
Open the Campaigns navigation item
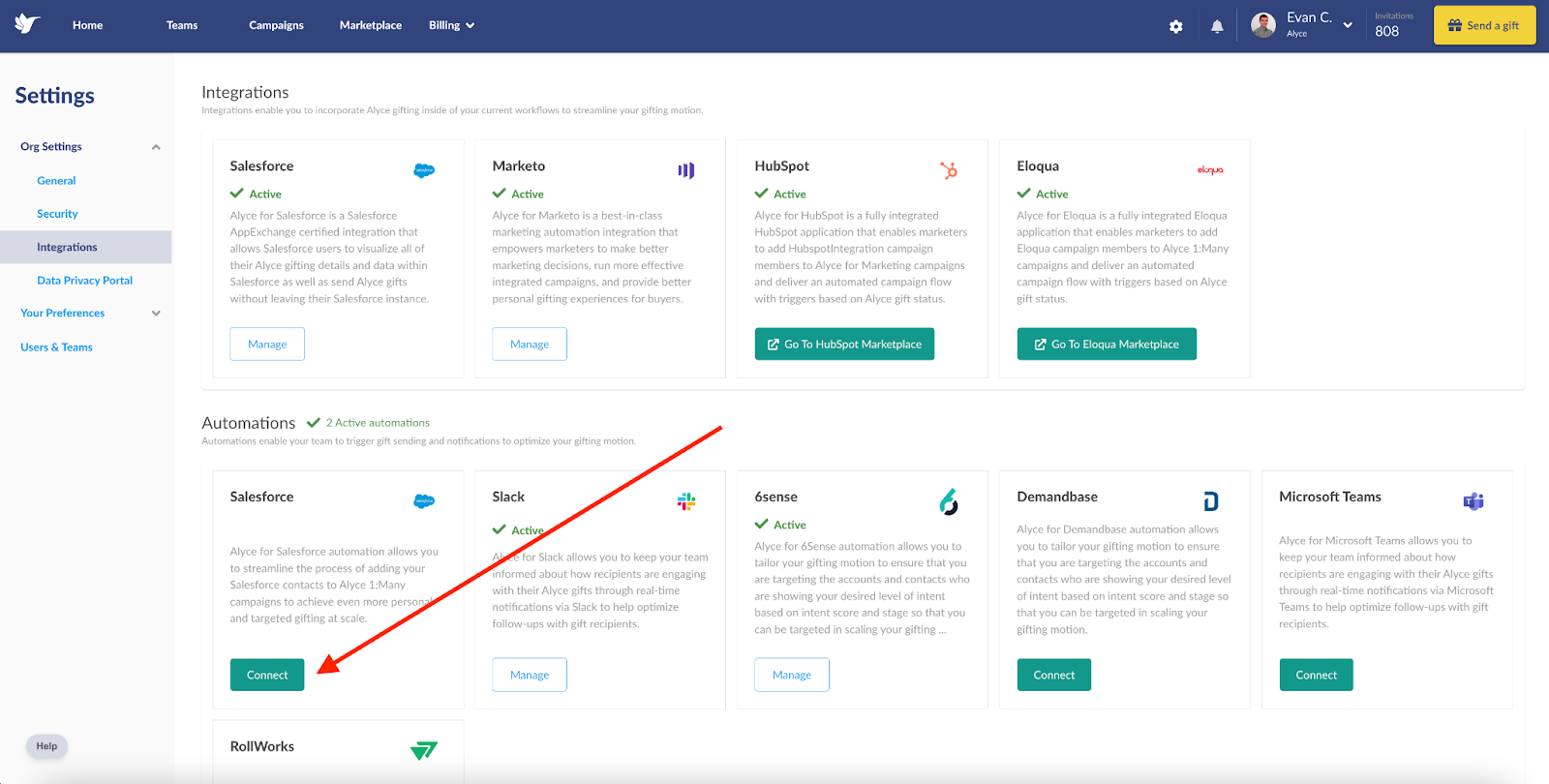tap(276, 25)
